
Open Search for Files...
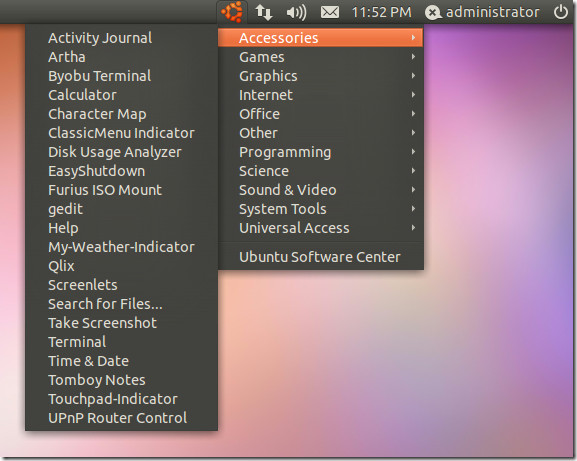tap(121, 304)
